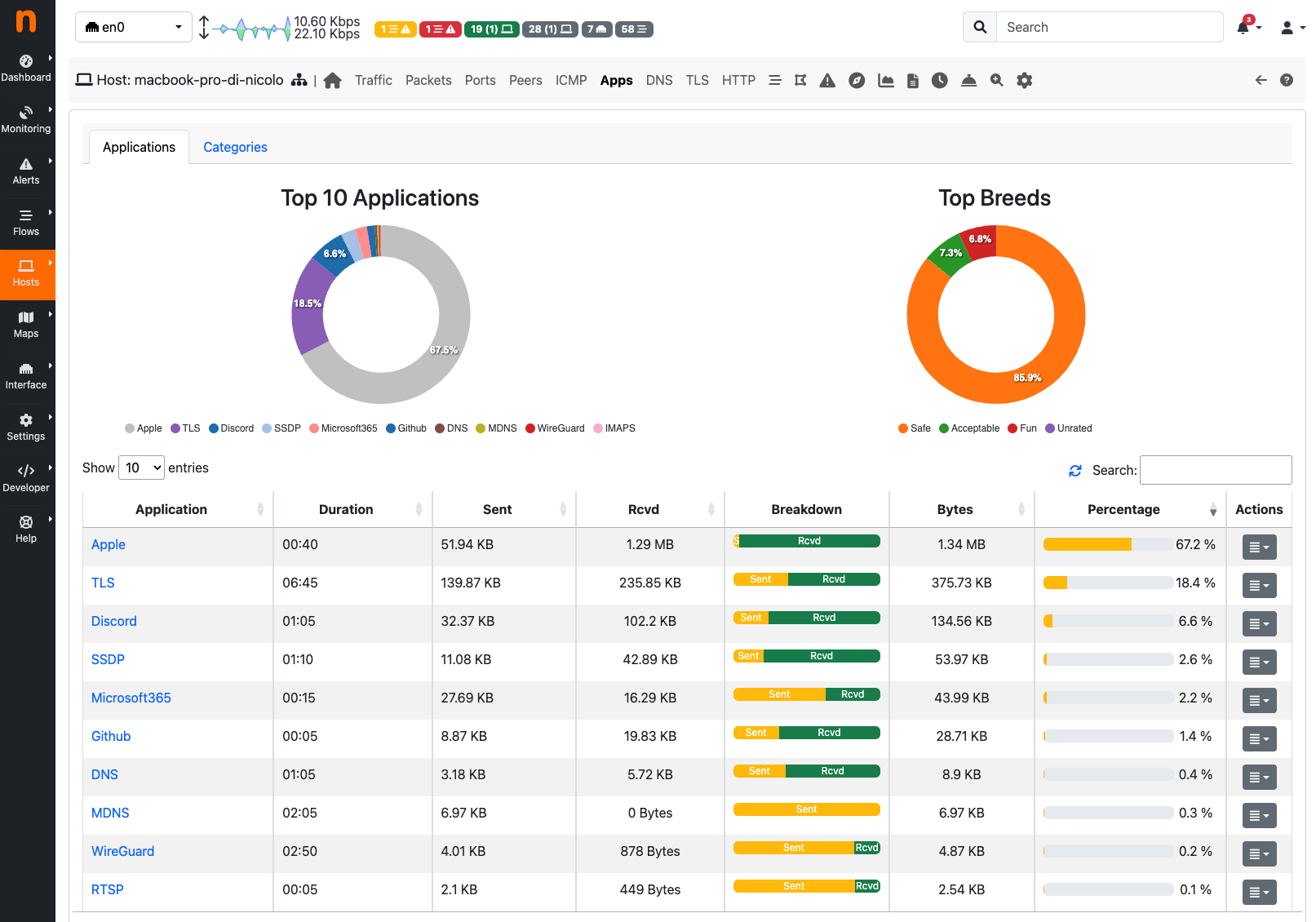Open the DNS host tab
The height and width of the screenshot is (922, 1316).
point(659,80)
